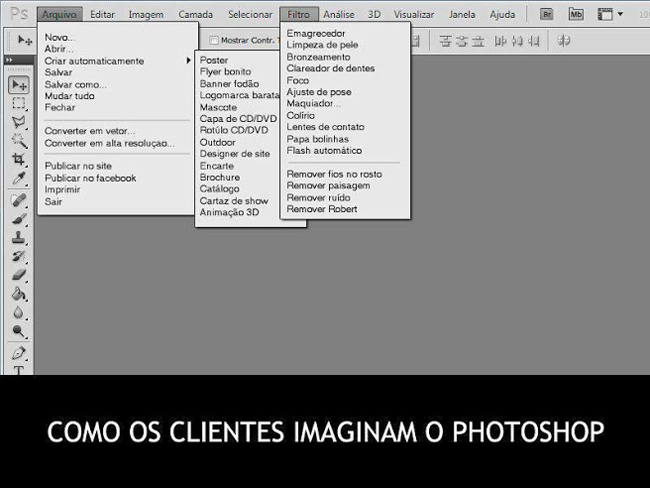Select Poster from the submenu
650x488 pixels.
point(214,60)
